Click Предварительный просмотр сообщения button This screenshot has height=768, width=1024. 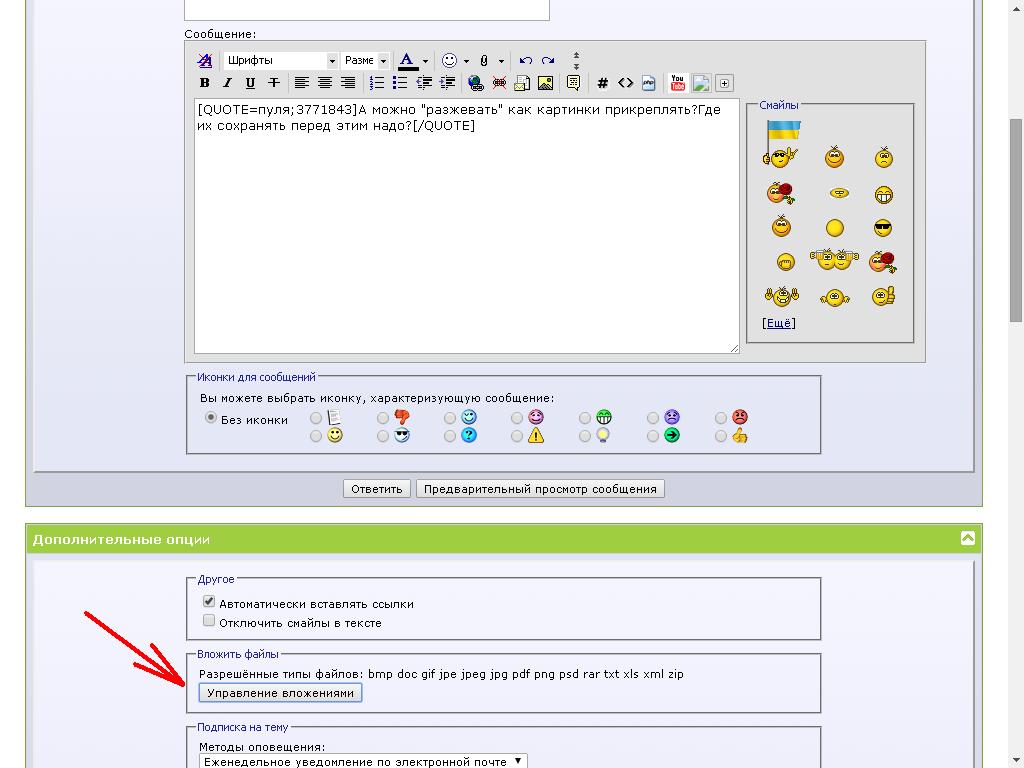pyautogui.click(x=540, y=489)
